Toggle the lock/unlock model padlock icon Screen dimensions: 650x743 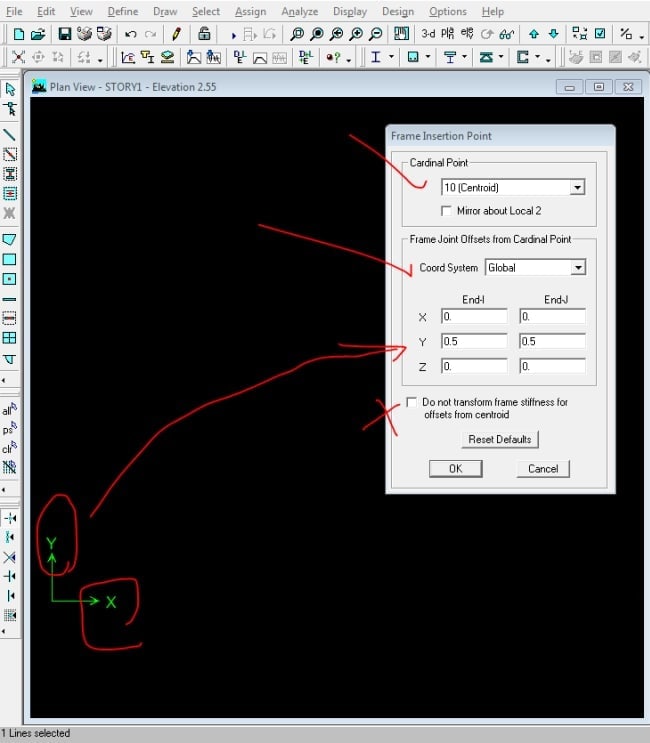(204, 34)
